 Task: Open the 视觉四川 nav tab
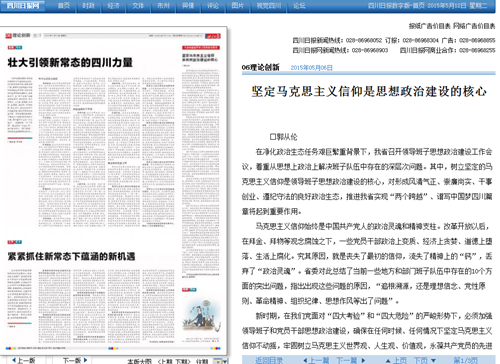pos(268,6)
